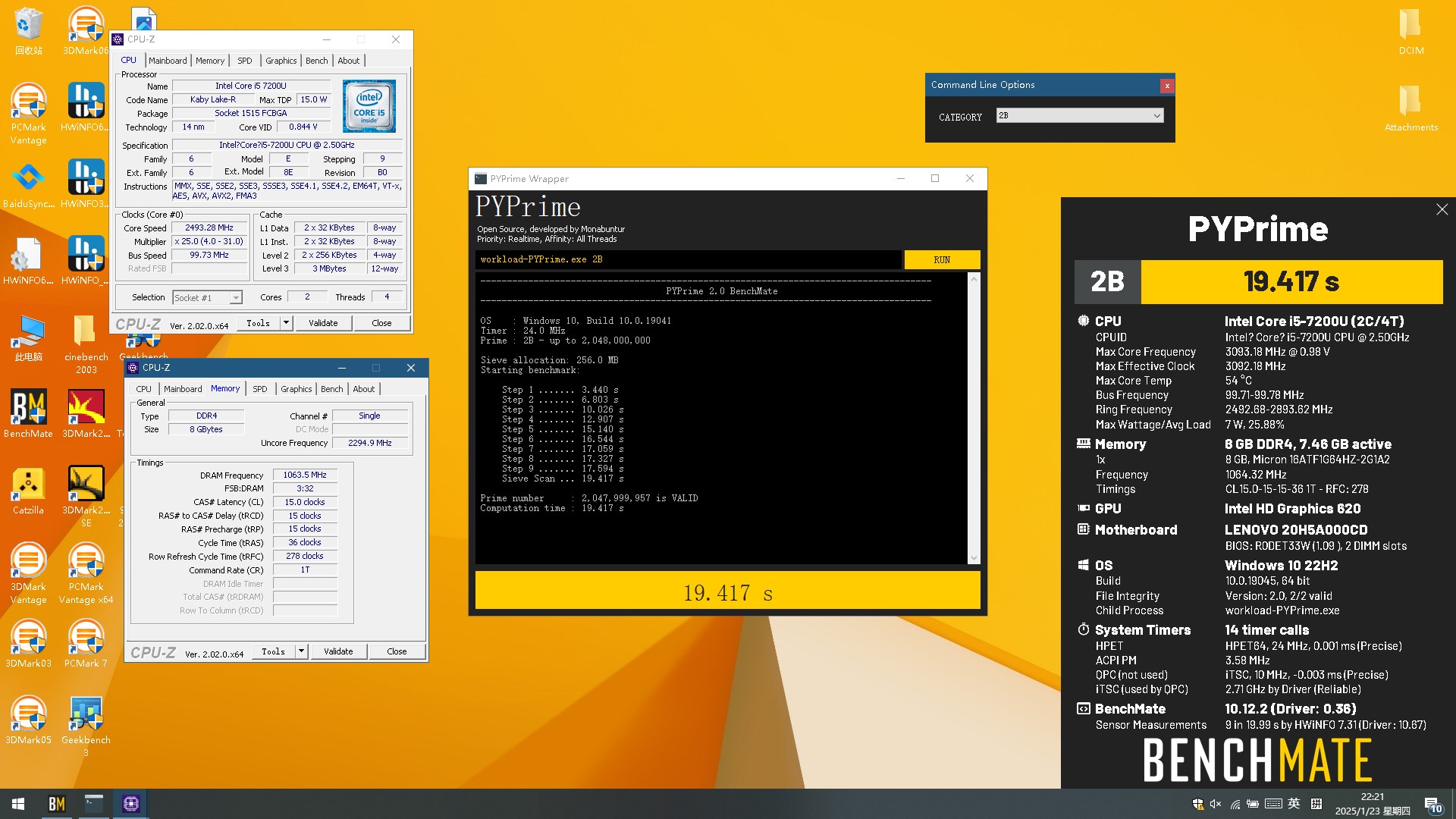1456x819 pixels.
Task: Select the Catzilla desktop icon
Action: click(28, 491)
